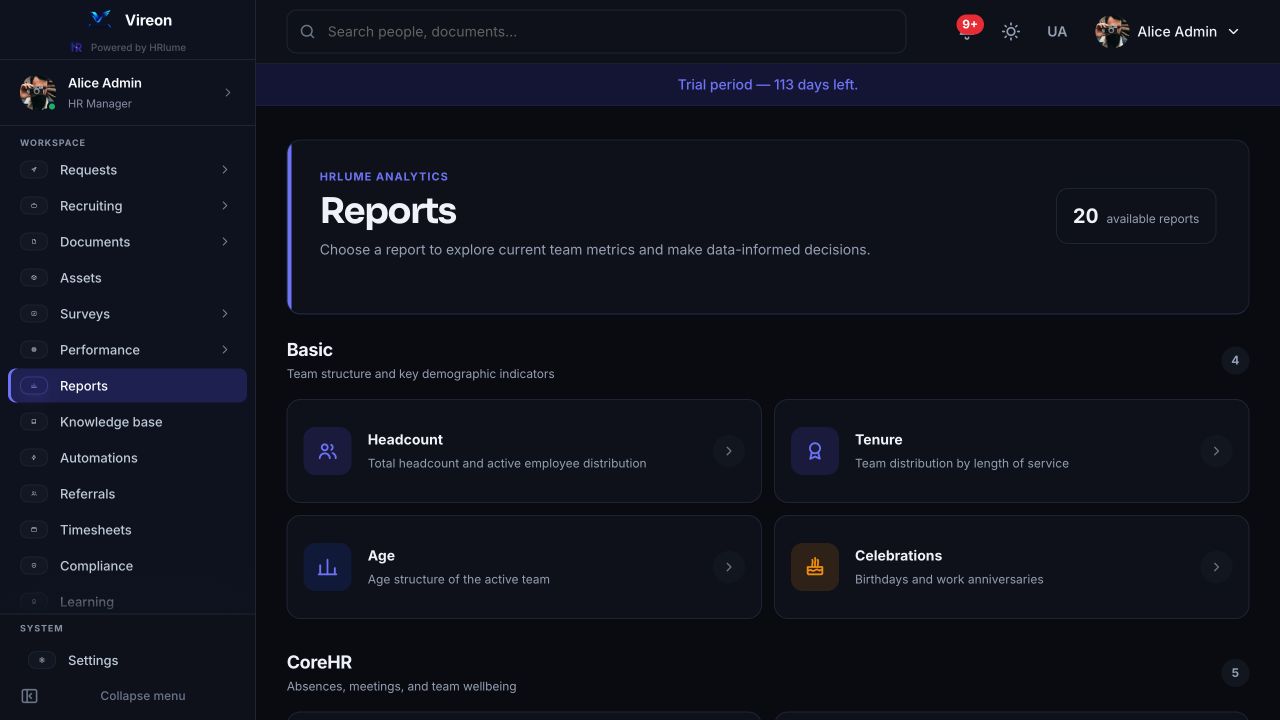
Task: Open the Tenure report title
Action: (x=879, y=440)
